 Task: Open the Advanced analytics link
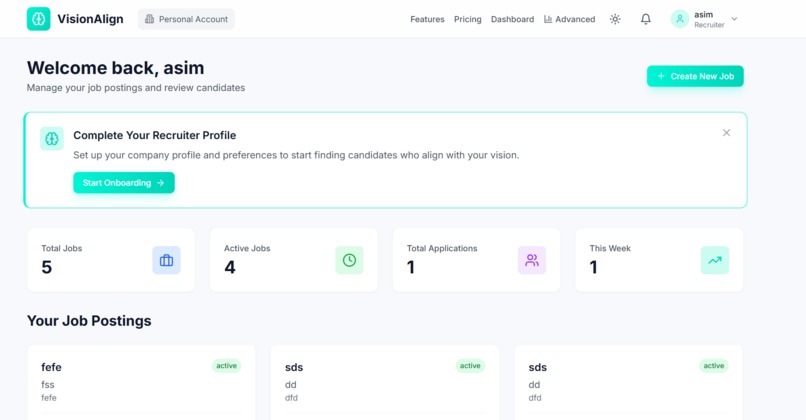[570, 19]
